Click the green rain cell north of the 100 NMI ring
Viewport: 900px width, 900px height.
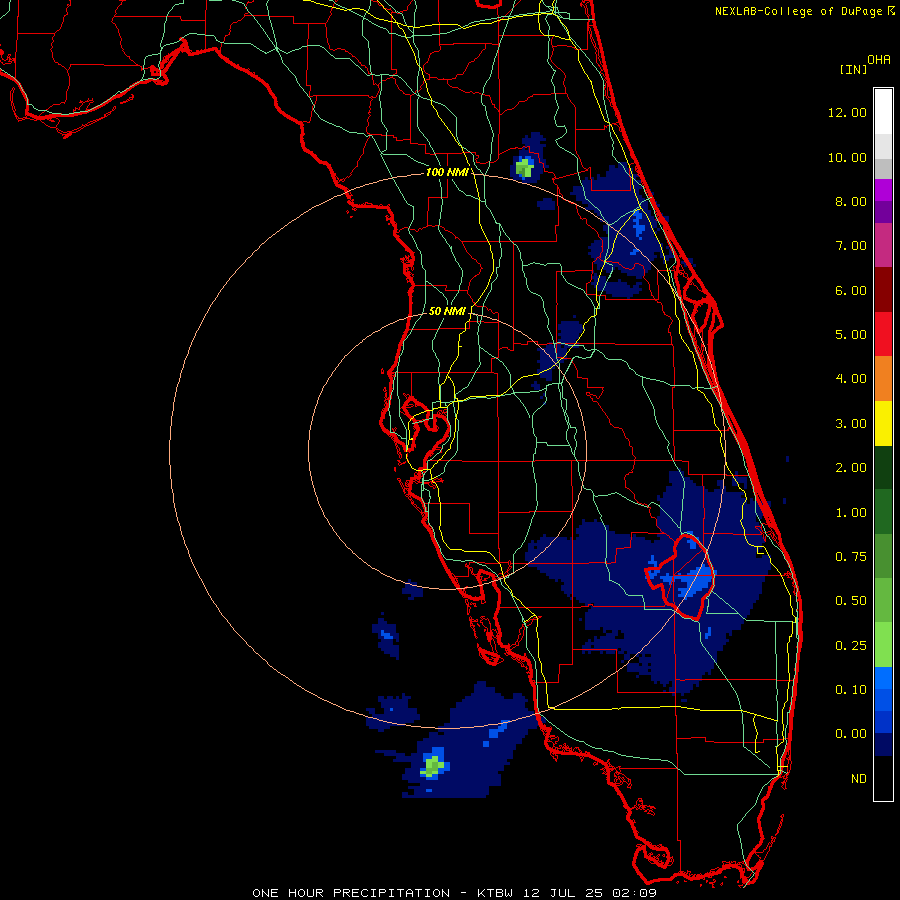pos(524,168)
